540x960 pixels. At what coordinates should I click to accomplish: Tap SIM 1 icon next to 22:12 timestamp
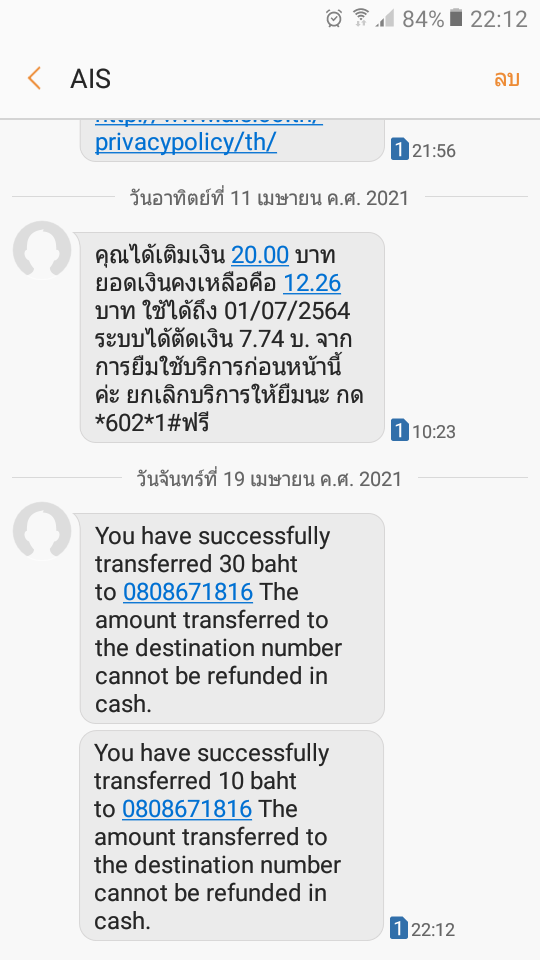coord(399,929)
